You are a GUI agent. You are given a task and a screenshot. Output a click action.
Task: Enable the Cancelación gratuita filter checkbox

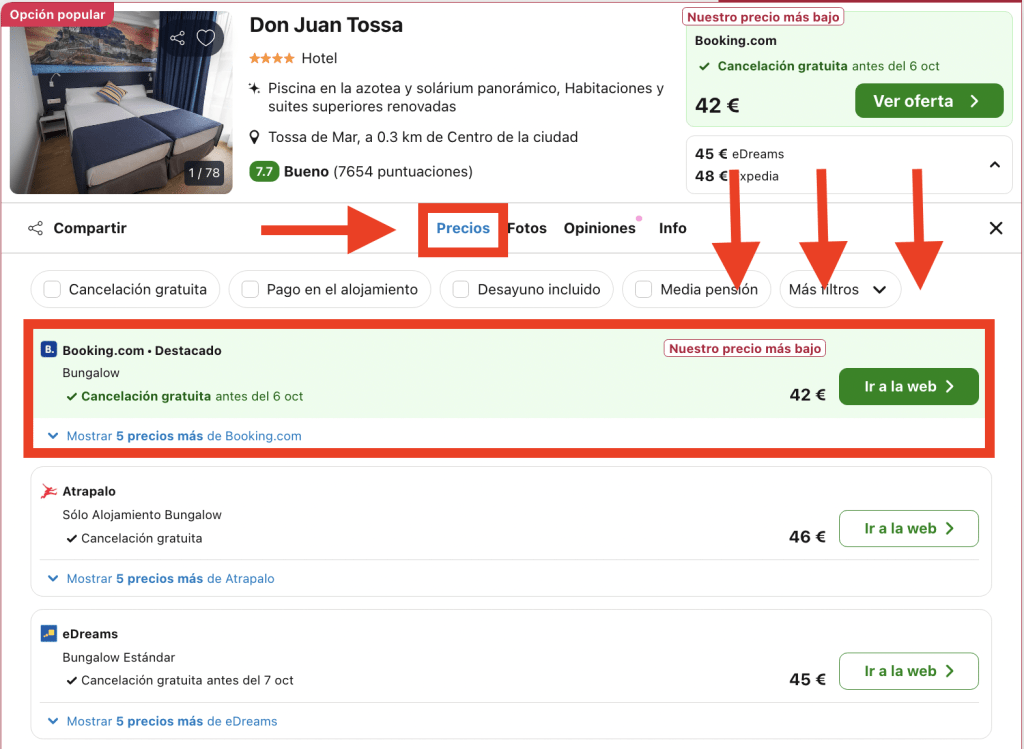[52, 289]
